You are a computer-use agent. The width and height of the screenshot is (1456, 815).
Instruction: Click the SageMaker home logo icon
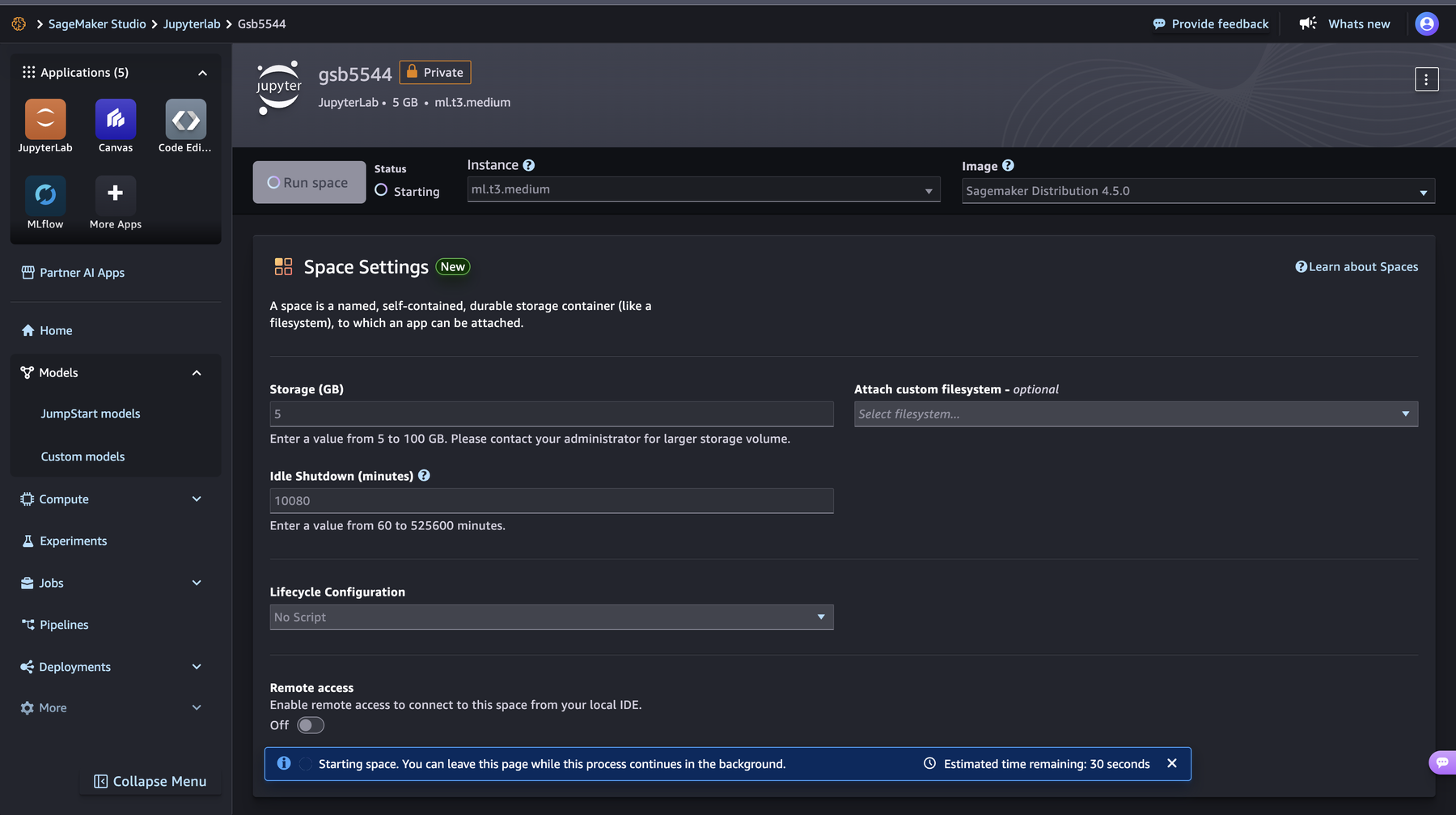(19, 23)
